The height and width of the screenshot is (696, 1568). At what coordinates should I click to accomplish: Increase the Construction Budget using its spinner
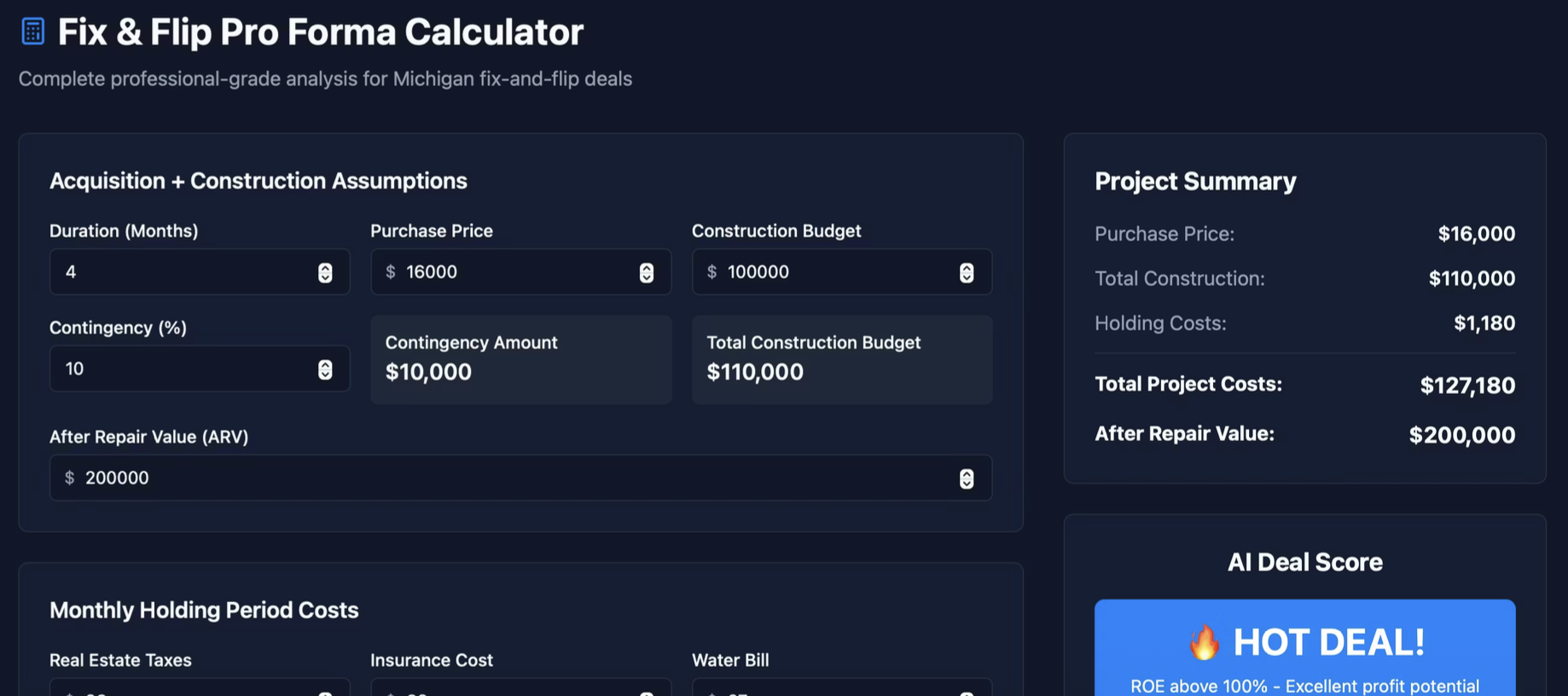tap(967, 272)
